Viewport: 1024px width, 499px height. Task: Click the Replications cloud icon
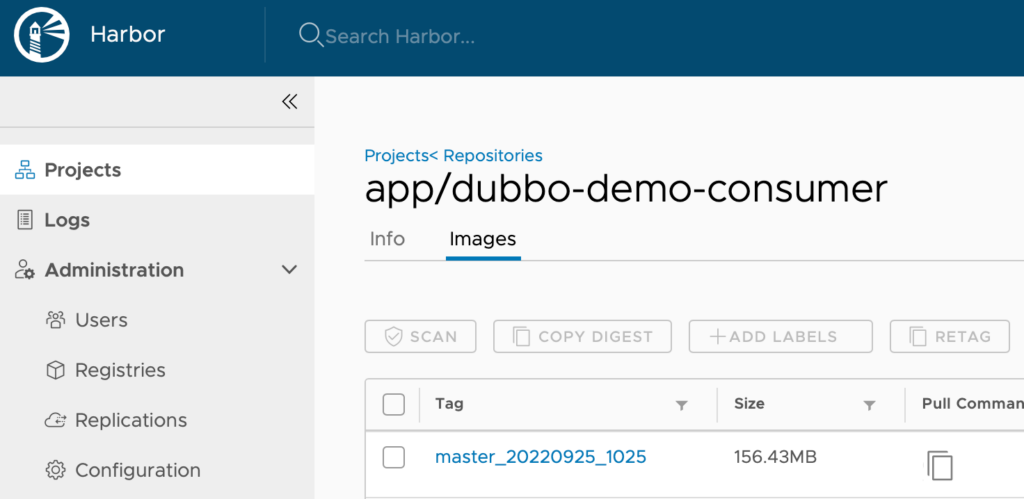pos(56,420)
